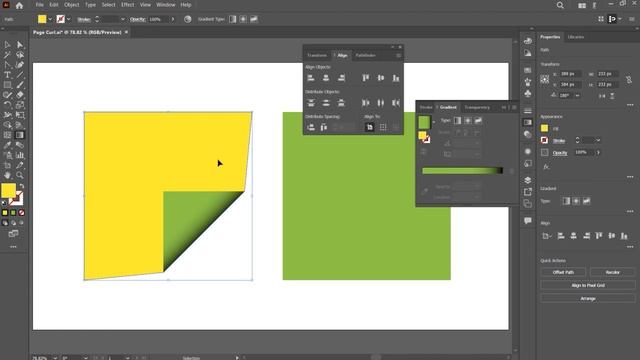Open stroke color dropdown in control bar

click(69, 19)
